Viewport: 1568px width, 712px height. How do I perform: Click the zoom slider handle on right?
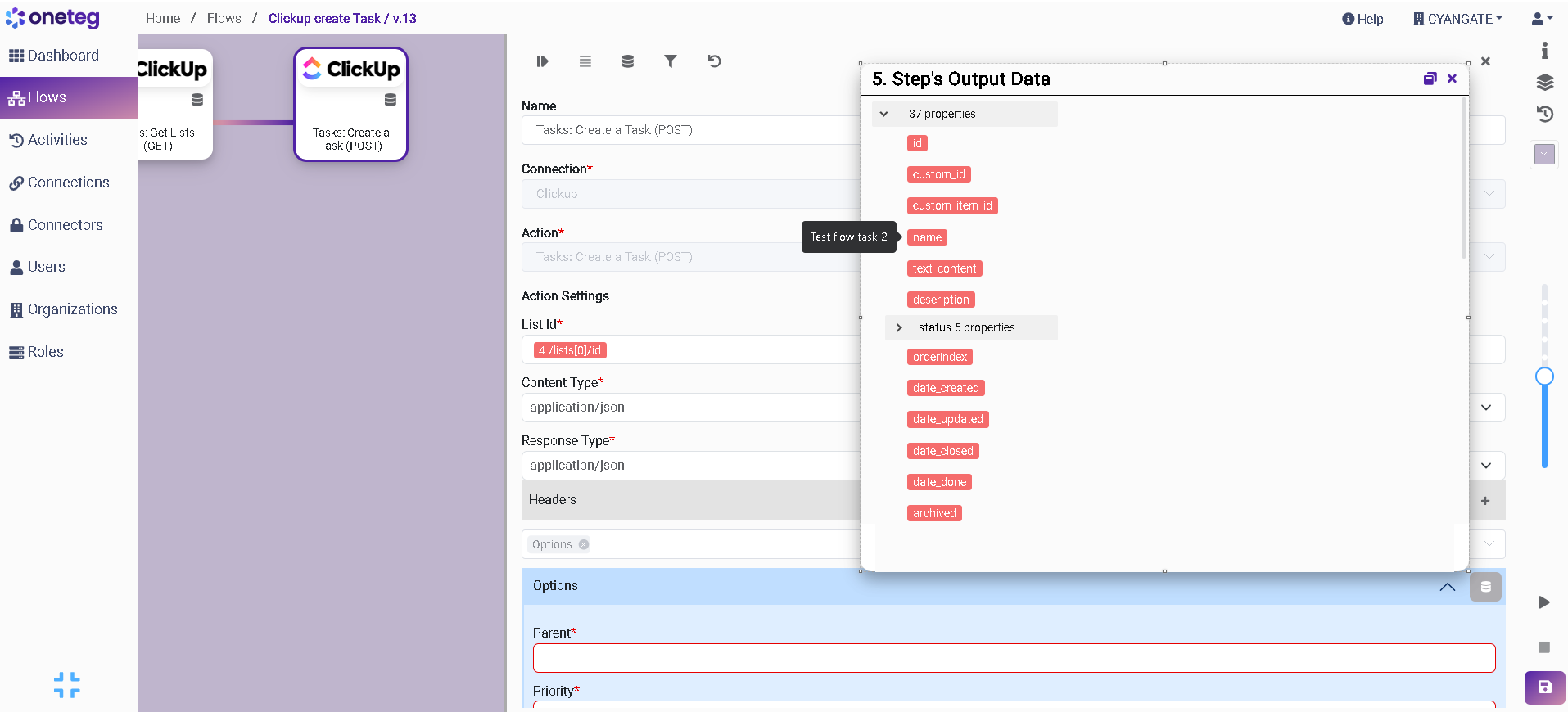[1544, 376]
